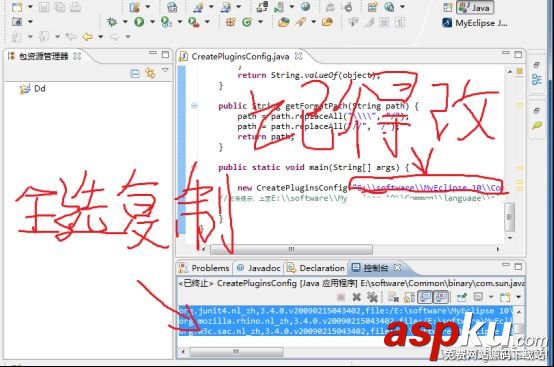554x367 pixels.
Task: Click the org.mozilla.rhino.nl_zh console output line
Action: coord(345,321)
